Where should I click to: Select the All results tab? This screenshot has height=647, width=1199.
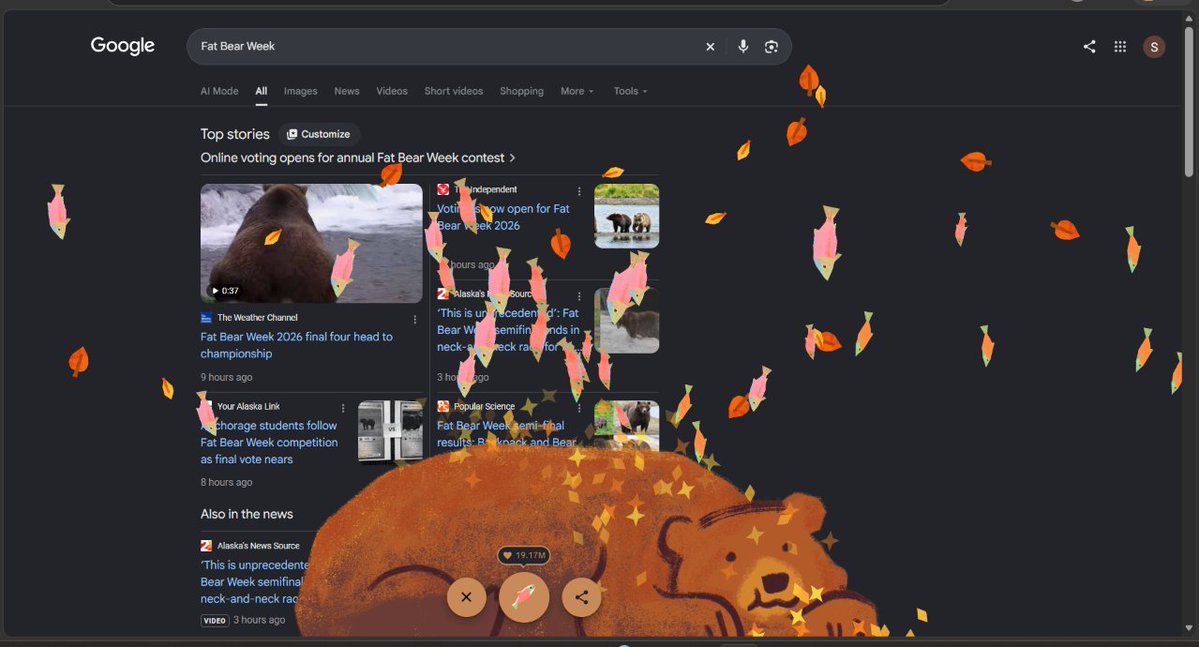click(262, 91)
